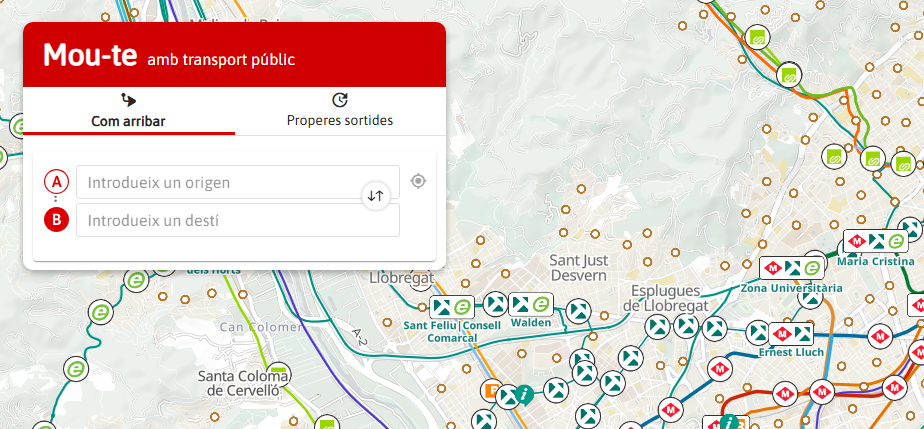The width and height of the screenshot is (924, 429).
Task: Click the Sant Just Desvern map label
Action: pos(578,267)
